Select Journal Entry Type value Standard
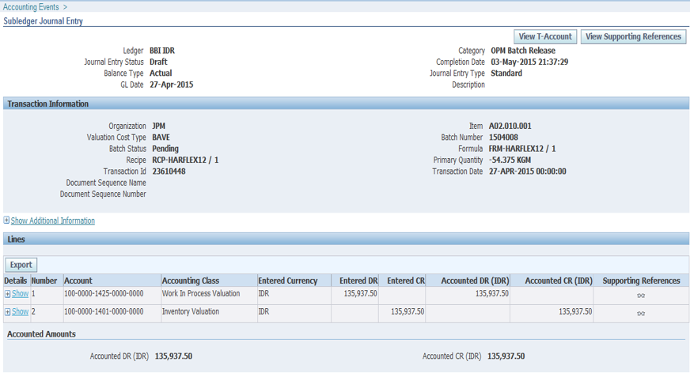The width and height of the screenshot is (690, 373). click(506, 73)
